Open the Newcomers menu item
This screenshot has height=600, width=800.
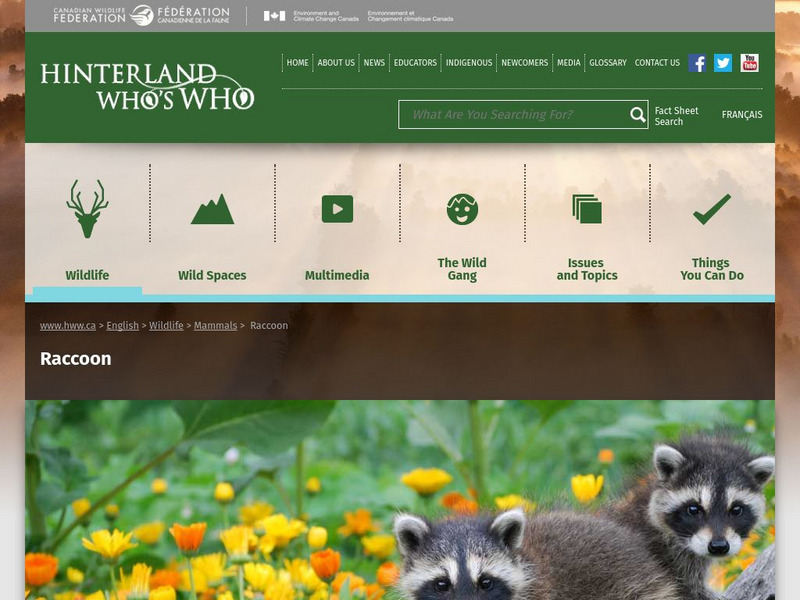[x=524, y=63]
